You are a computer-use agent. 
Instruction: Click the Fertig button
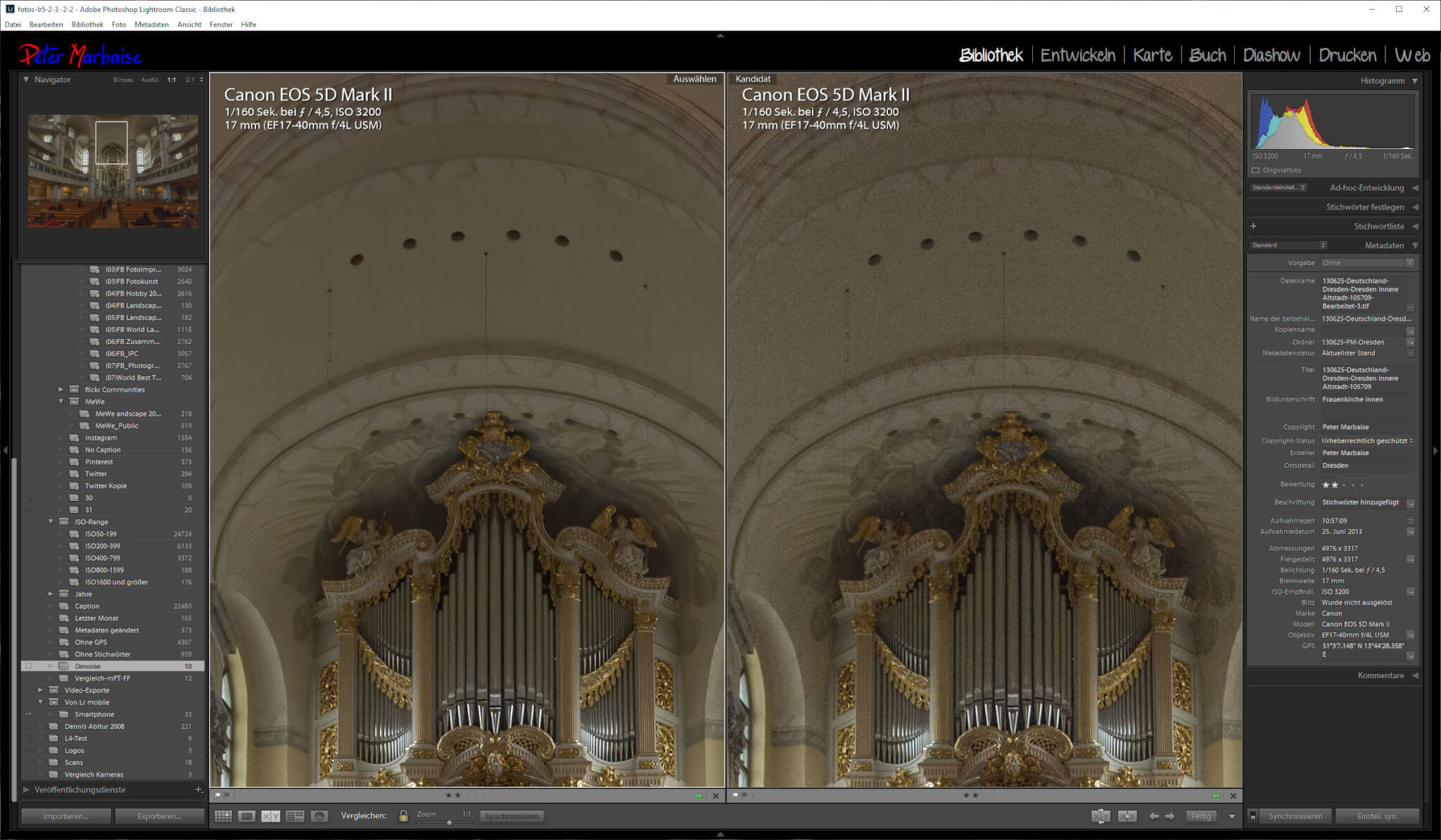click(1201, 816)
